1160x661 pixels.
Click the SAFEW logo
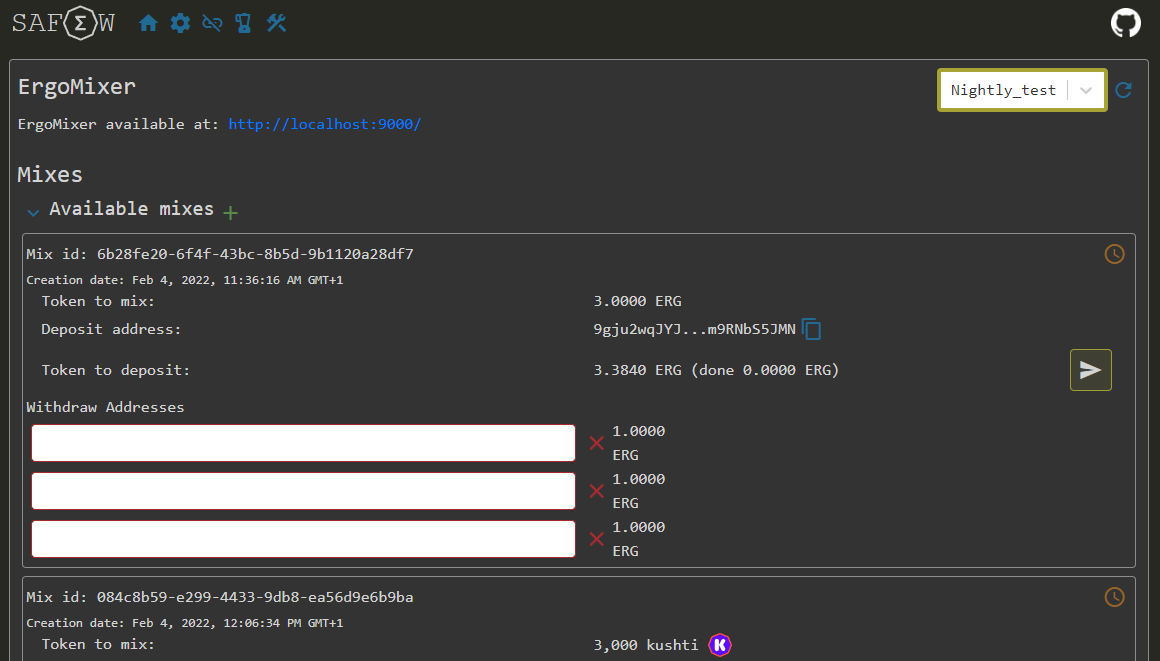tap(64, 23)
